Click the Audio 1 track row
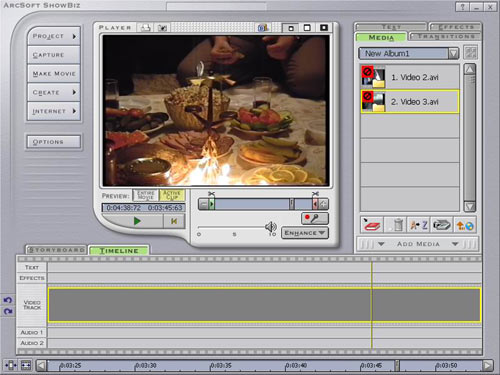500x375 pixels. point(264,332)
